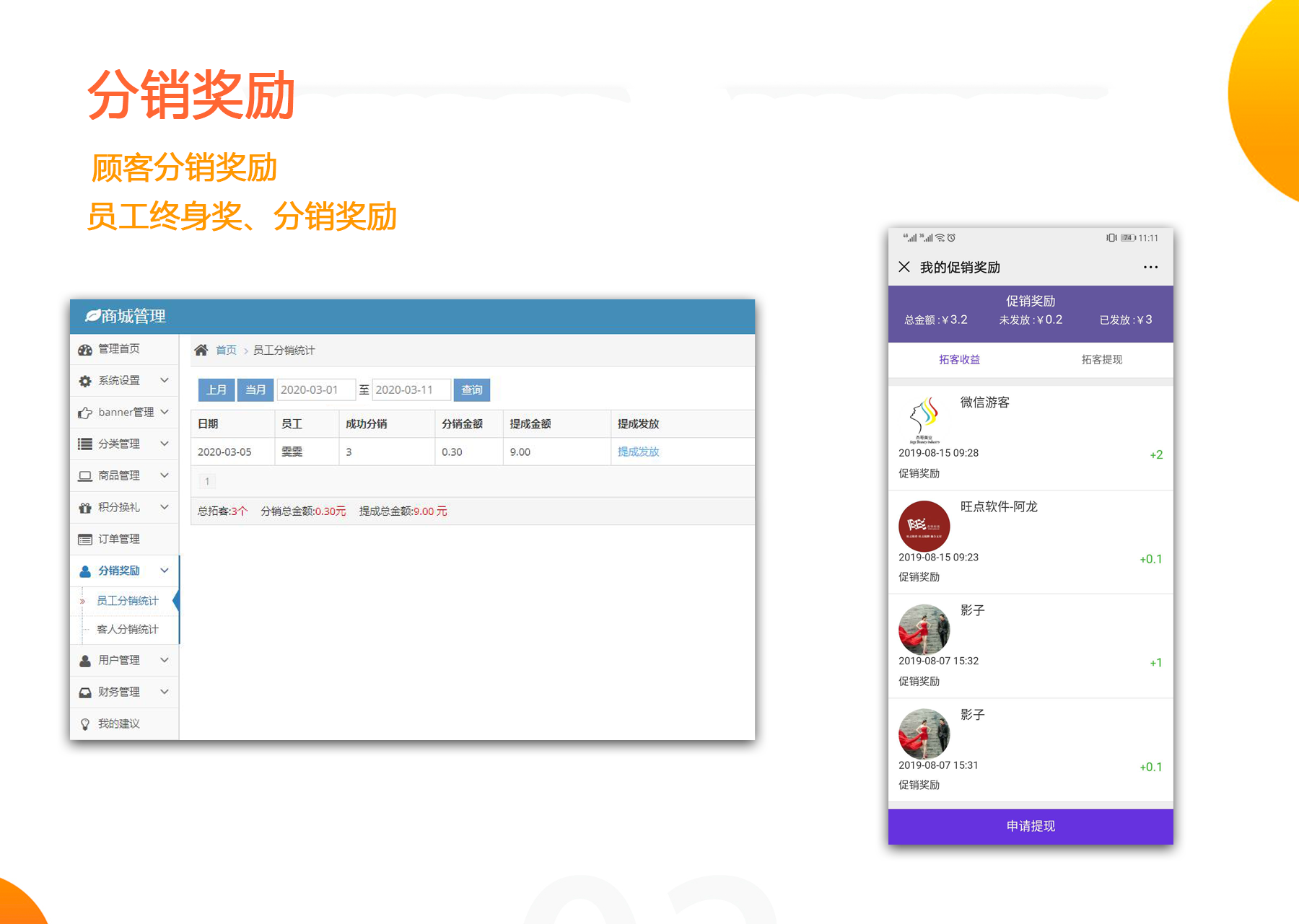Tap the 申请提现 button
The height and width of the screenshot is (924, 1299).
pos(1031,826)
